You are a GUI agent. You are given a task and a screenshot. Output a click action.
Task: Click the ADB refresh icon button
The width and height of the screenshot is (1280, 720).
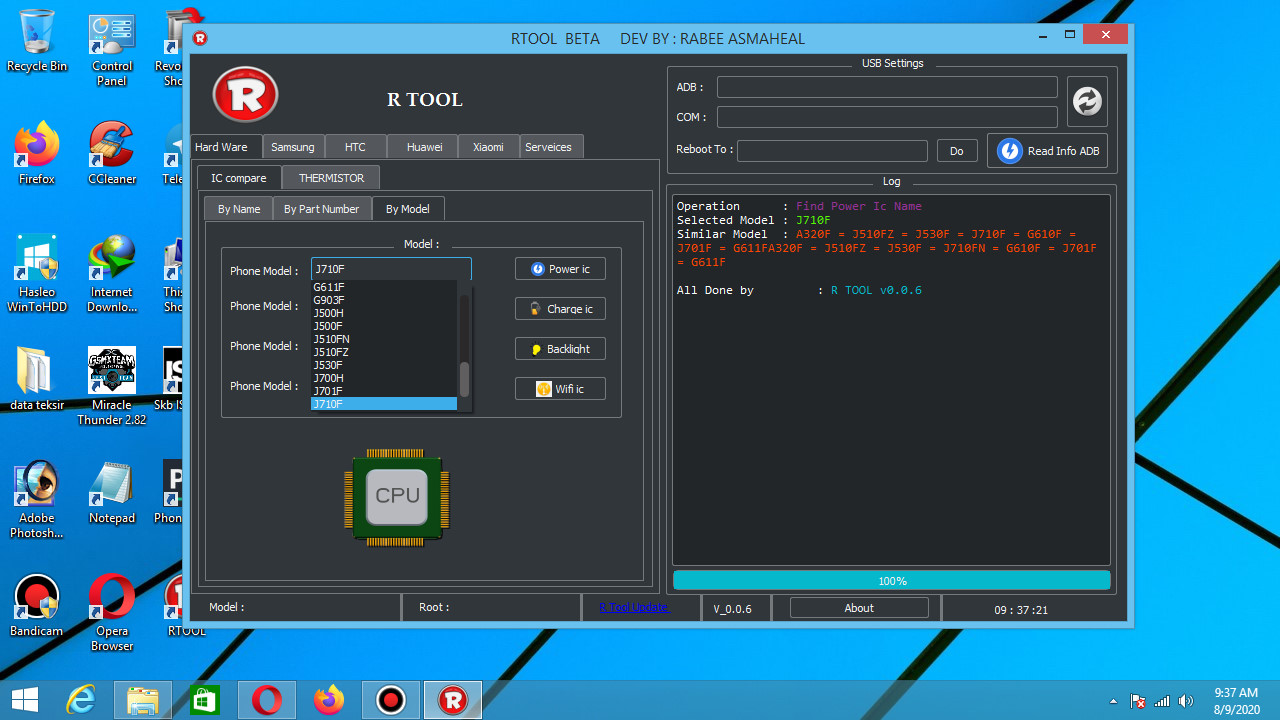1087,101
